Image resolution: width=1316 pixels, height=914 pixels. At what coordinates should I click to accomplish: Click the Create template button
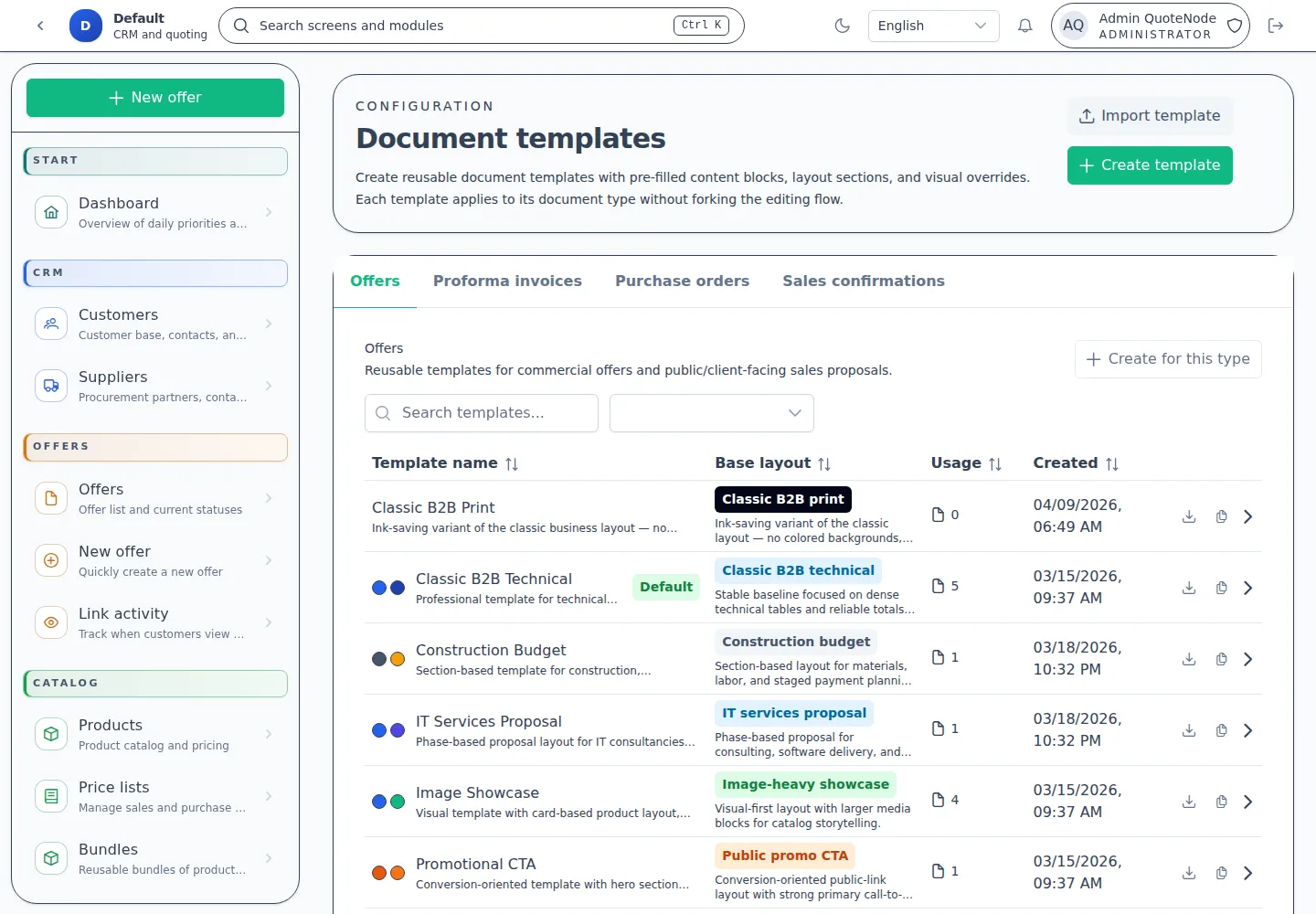[x=1149, y=165]
